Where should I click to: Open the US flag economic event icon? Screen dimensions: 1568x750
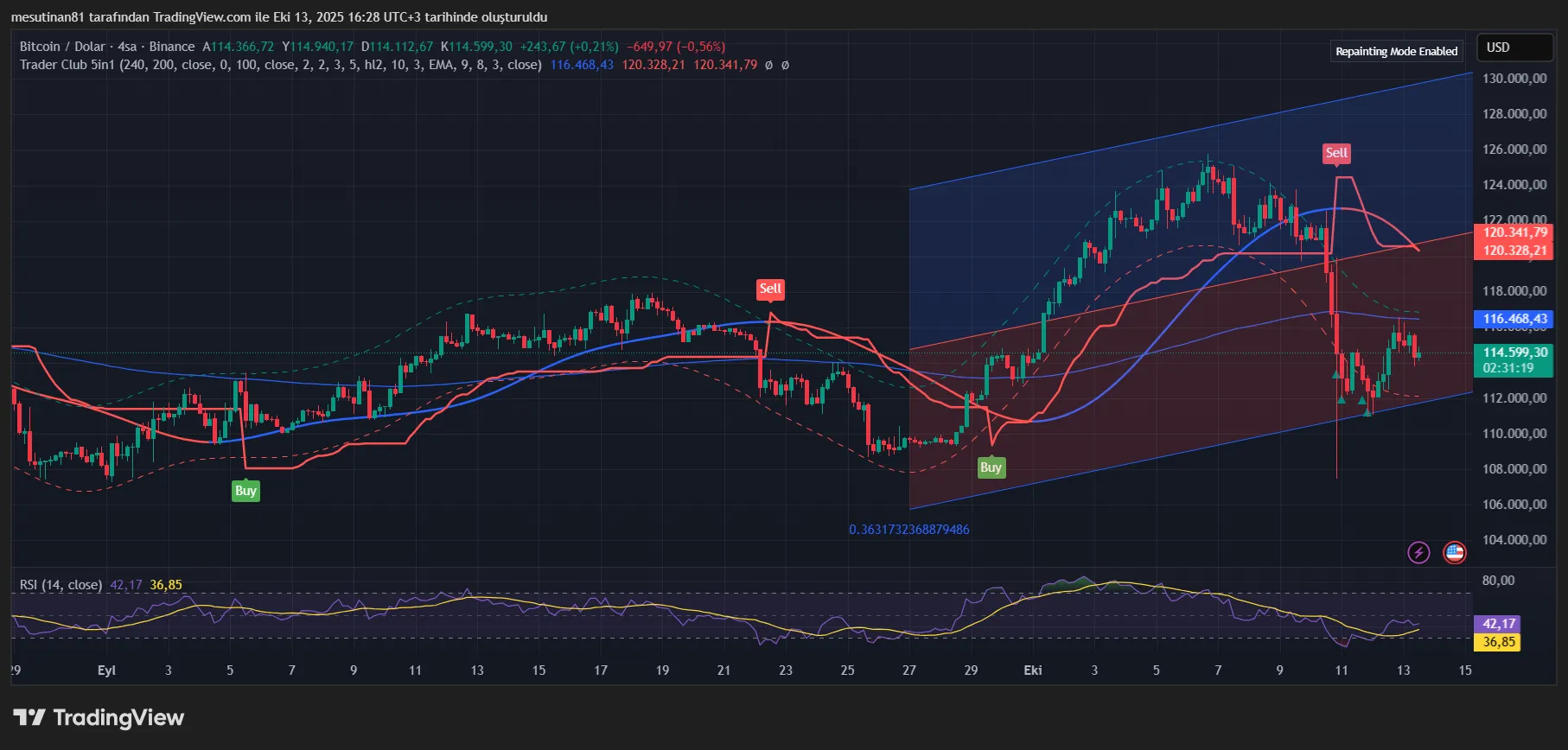pyautogui.click(x=1455, y=552)
